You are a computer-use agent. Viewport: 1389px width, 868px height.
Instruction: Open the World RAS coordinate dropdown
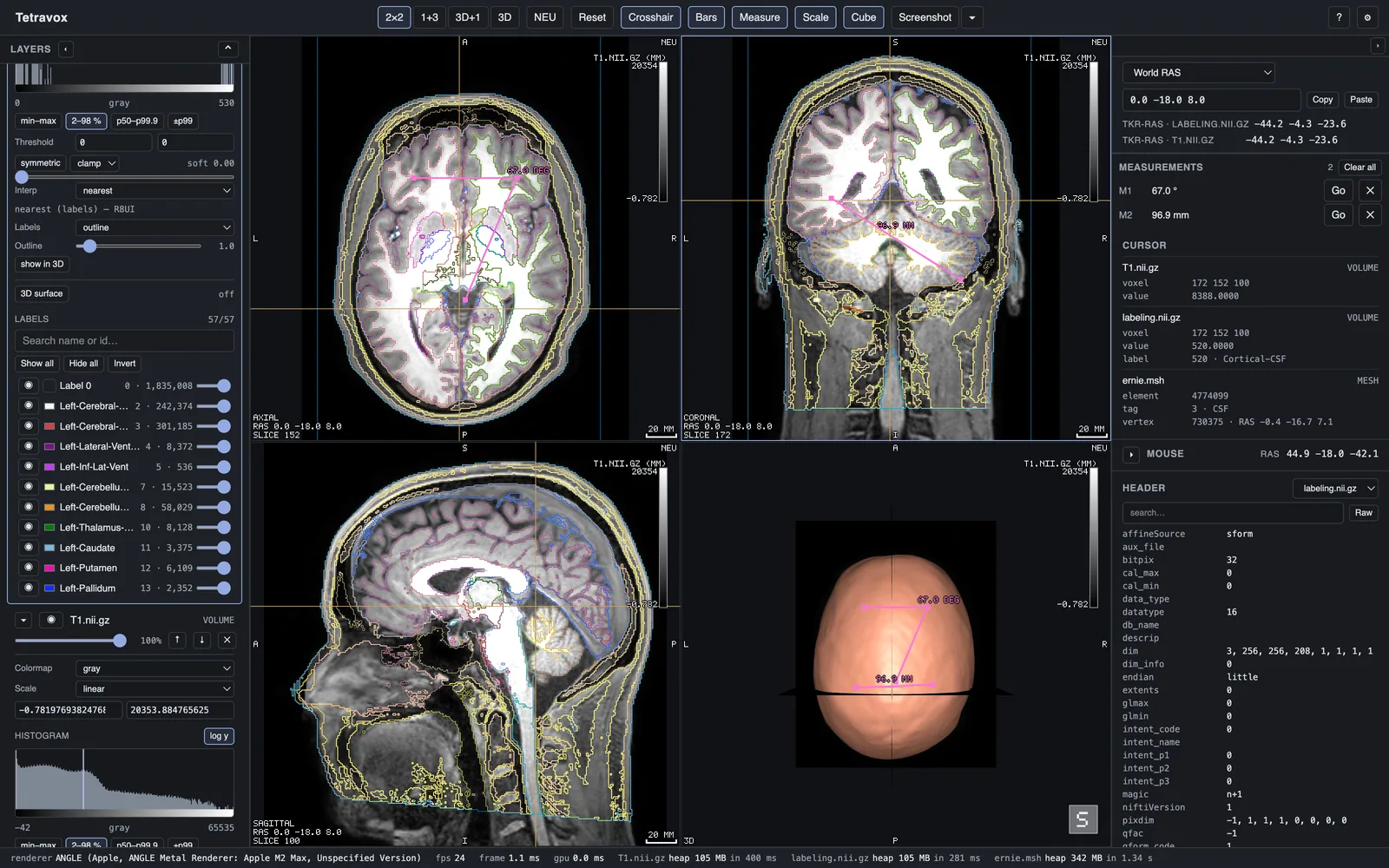(1199, 73)
